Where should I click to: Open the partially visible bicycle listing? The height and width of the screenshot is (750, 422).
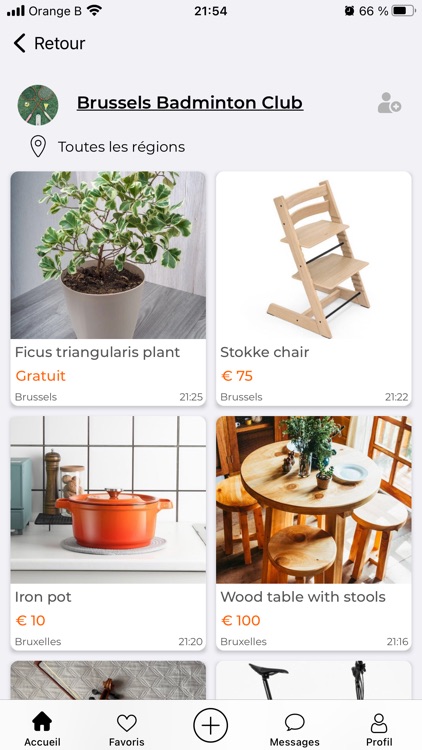coord(313,680)
